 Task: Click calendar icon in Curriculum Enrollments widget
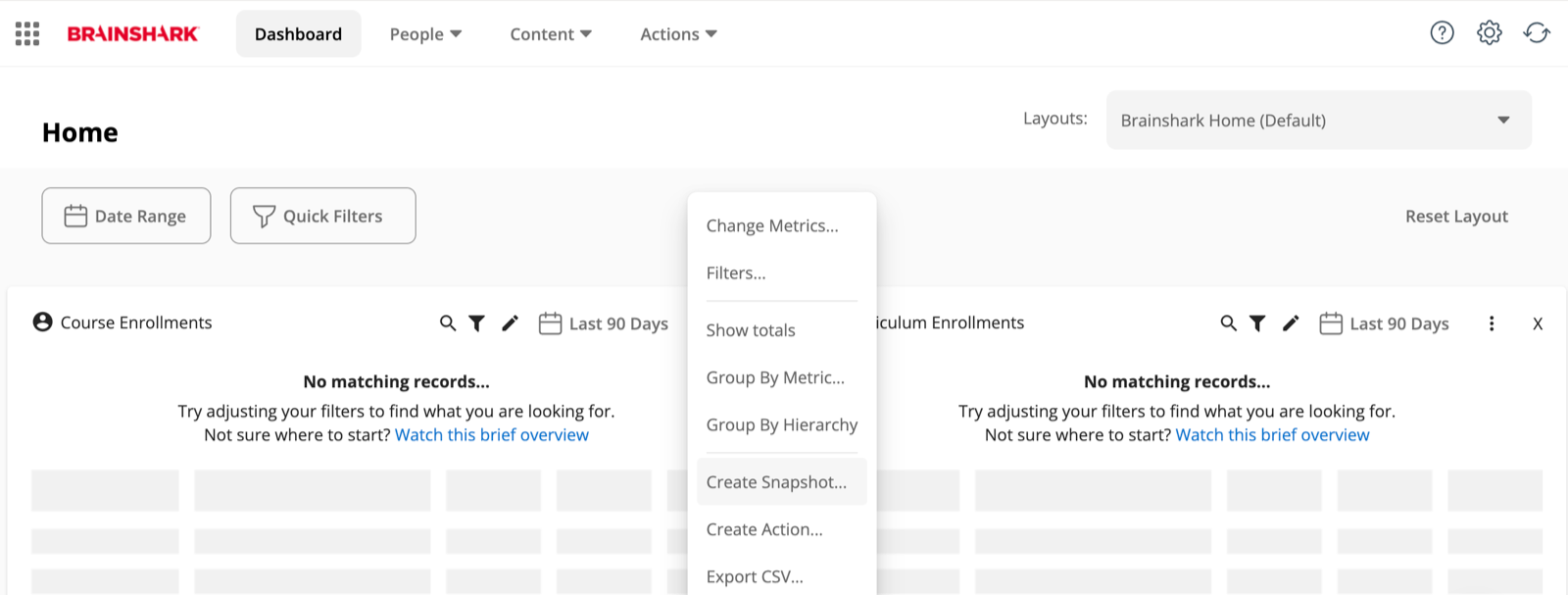1331,322
